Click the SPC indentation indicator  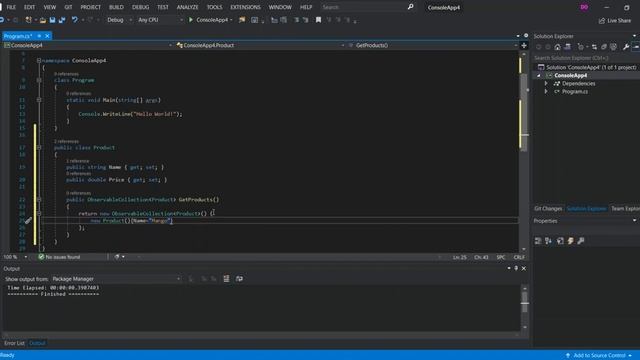pyautogui.click(x=501, y=257)
